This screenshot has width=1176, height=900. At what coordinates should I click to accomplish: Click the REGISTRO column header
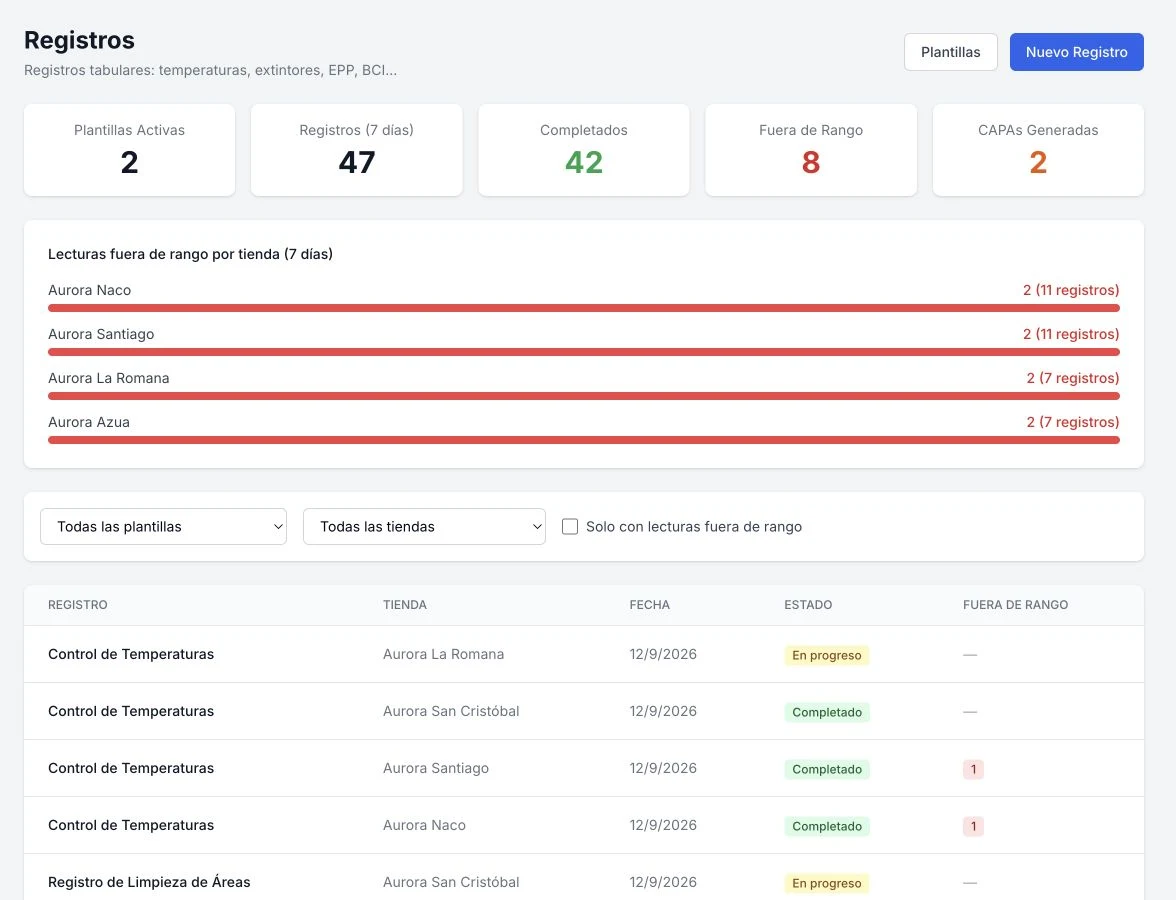tap(78, 604)
